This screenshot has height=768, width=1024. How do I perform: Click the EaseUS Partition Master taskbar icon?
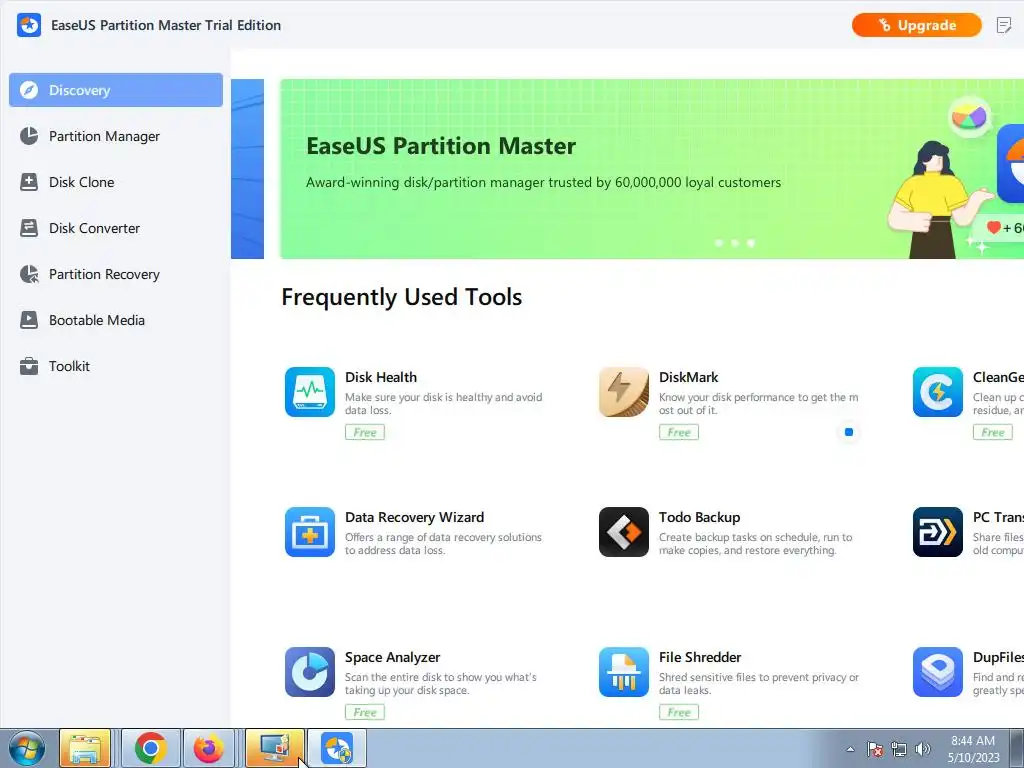pos(337,748)
